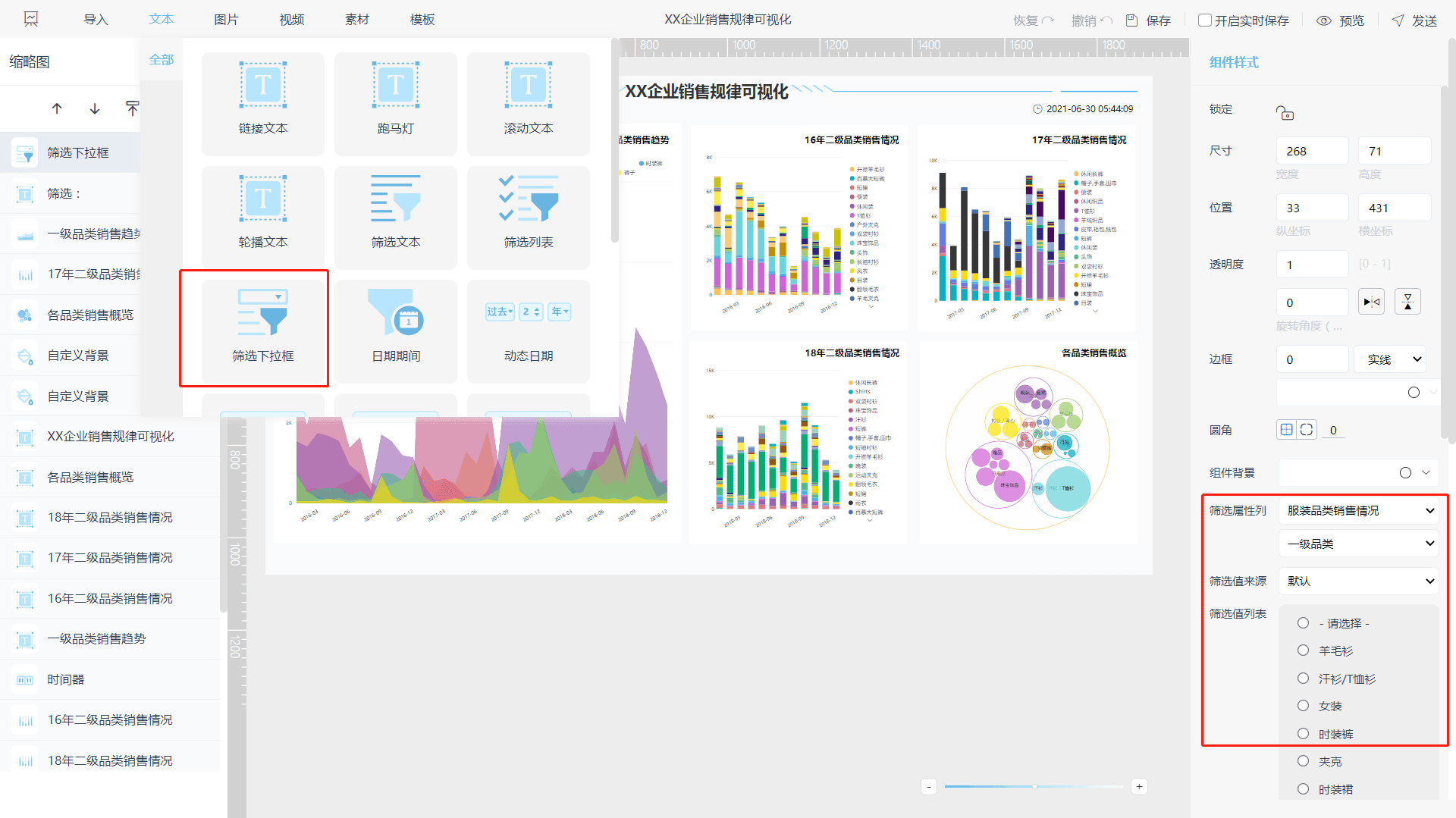This screenshot has height=818, width=1456.
Task: Click the 撤销 undo icon
Action: click(x=1106, y=20)
